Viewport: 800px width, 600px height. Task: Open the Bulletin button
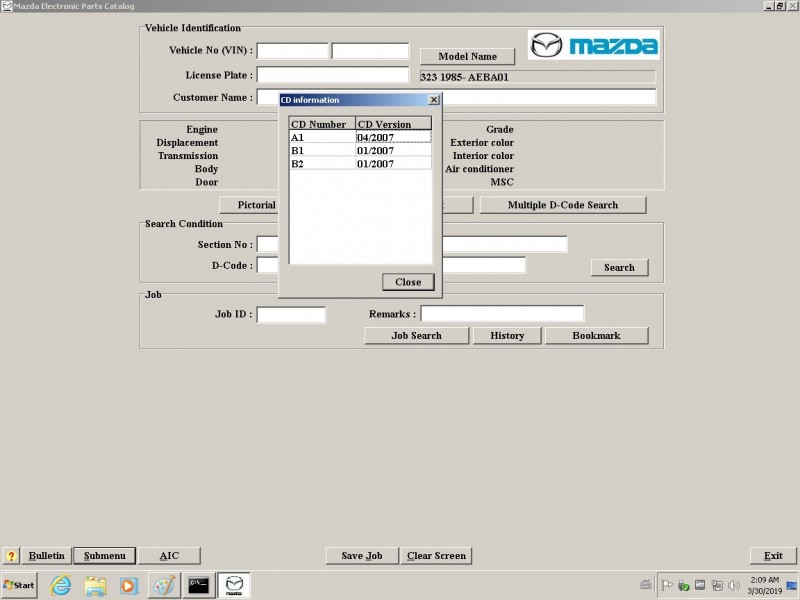tap(46, 556)
